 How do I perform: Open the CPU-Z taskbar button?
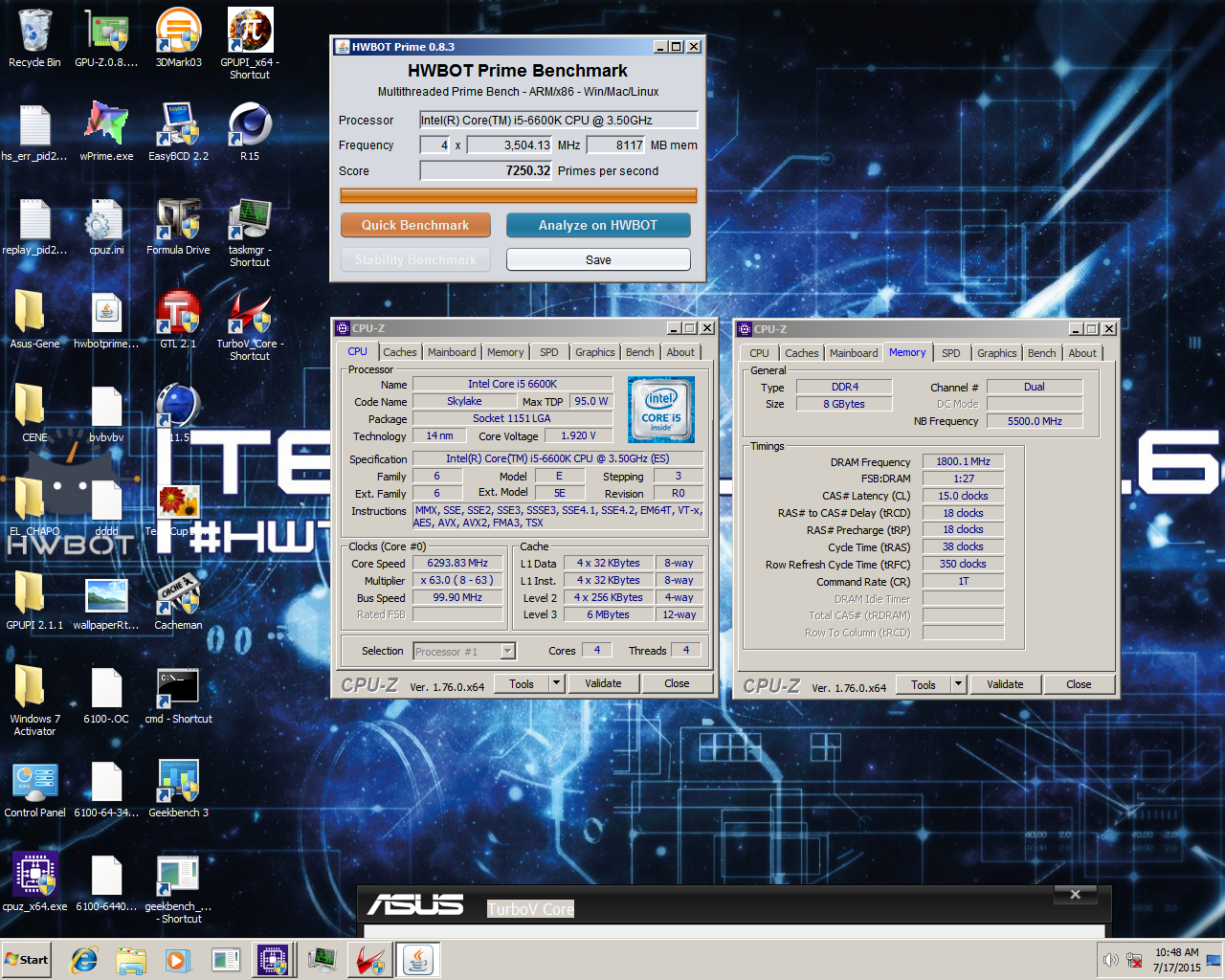click(273, 960)
